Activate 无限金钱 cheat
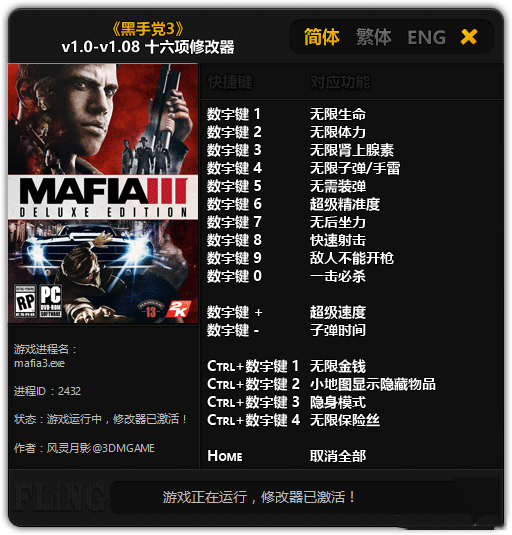Viewport: 512px width, 535px height. tap(338, 366)
